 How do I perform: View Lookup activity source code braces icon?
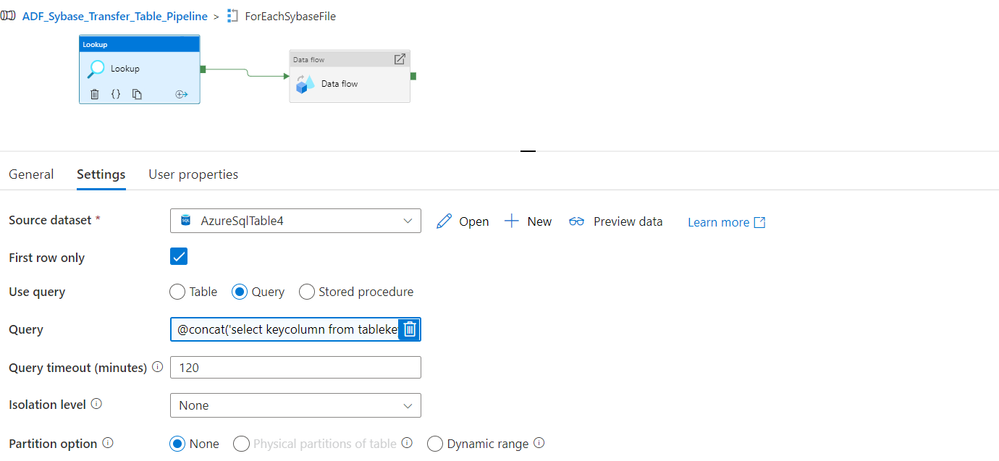pyautogui.click(x=115, y=94)
